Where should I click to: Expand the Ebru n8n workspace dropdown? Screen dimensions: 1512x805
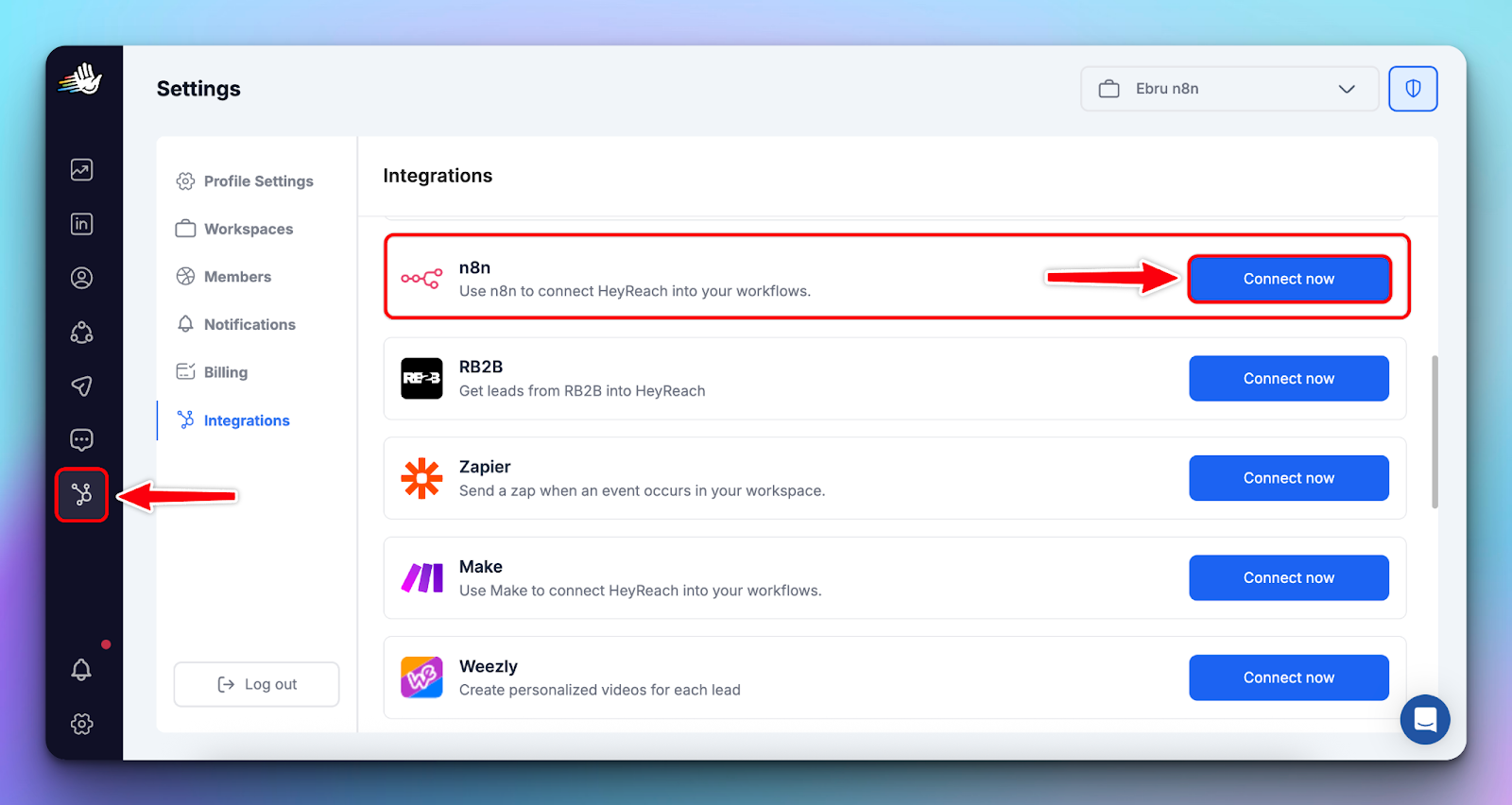(x=1229, y=89)
